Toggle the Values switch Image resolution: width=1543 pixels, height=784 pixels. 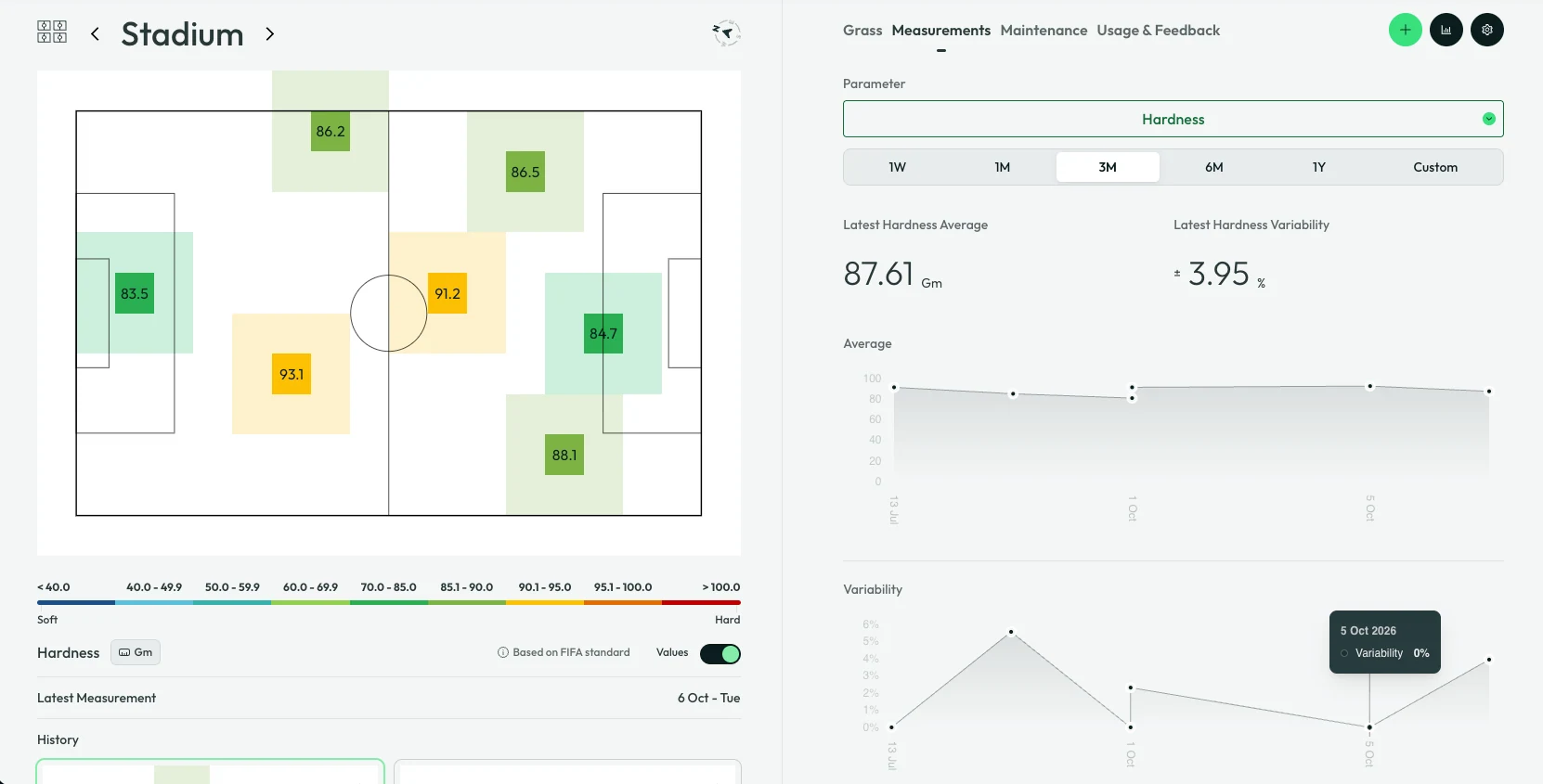point(720,653)
